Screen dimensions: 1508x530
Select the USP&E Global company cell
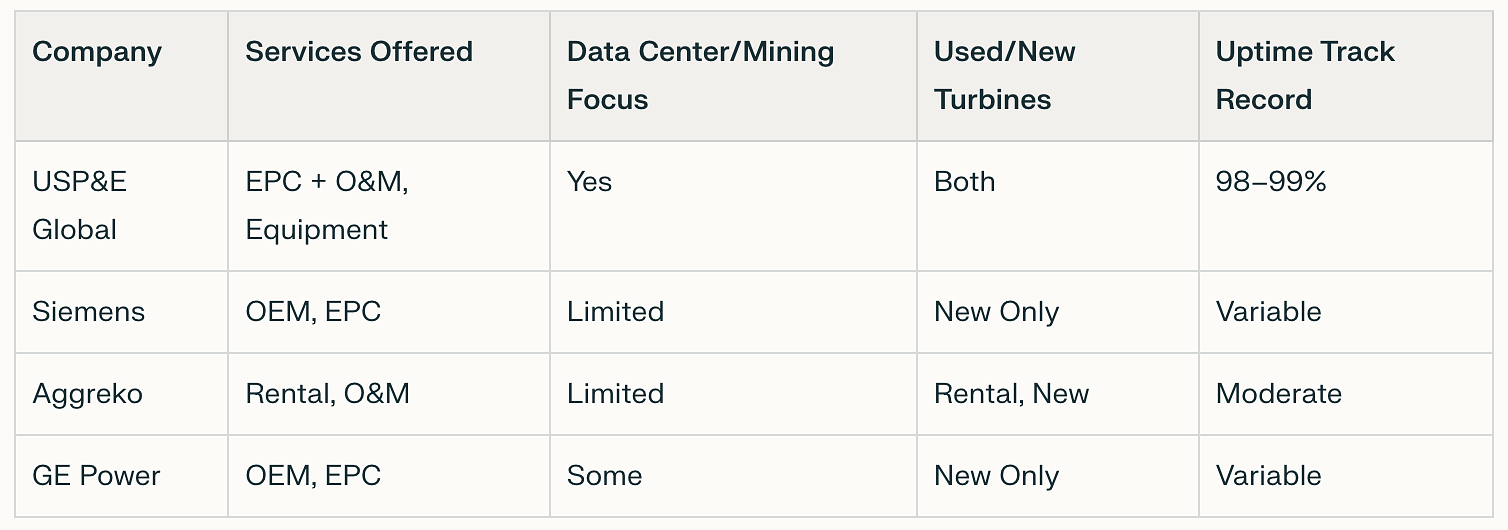pos(80,206)
